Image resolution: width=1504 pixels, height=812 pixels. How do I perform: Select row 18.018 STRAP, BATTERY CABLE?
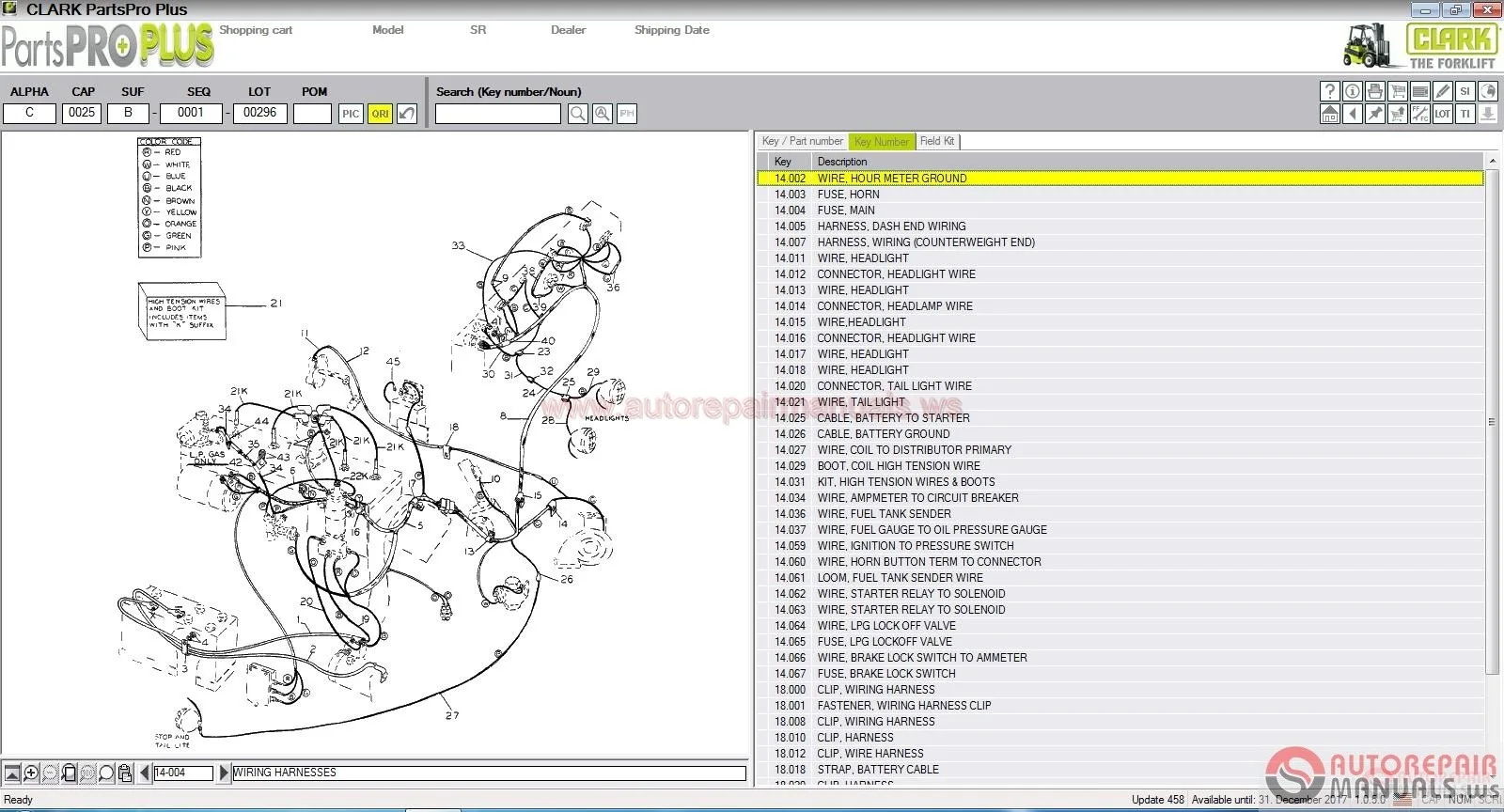tap(1120, 770)
